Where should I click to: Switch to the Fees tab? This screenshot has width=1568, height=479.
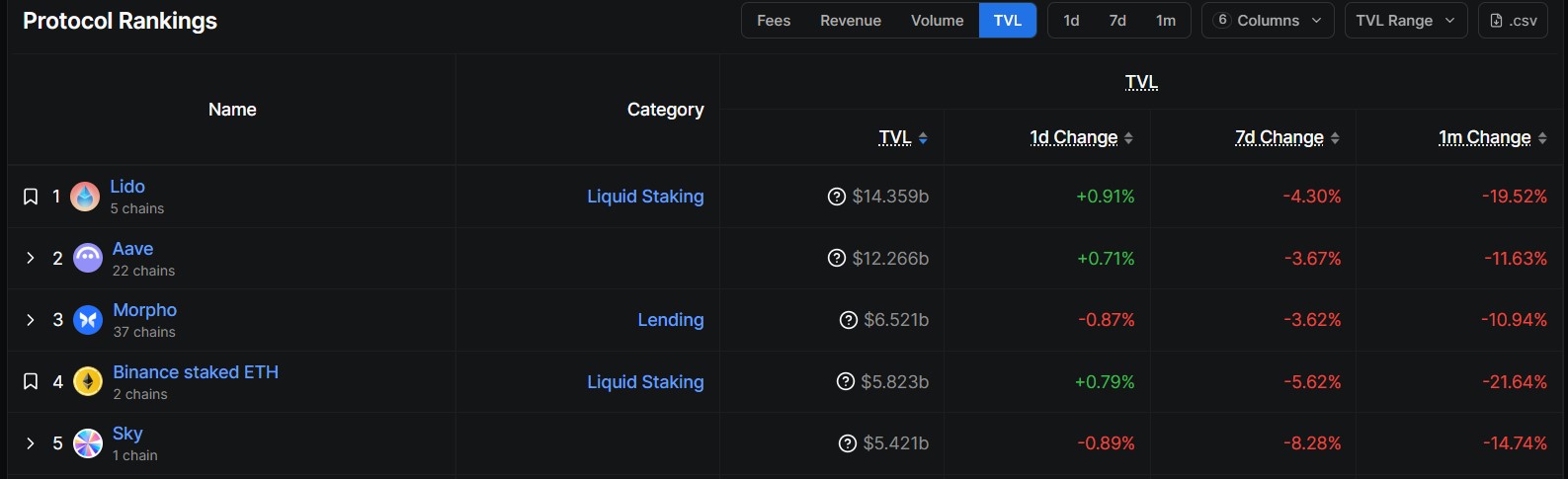774,21
